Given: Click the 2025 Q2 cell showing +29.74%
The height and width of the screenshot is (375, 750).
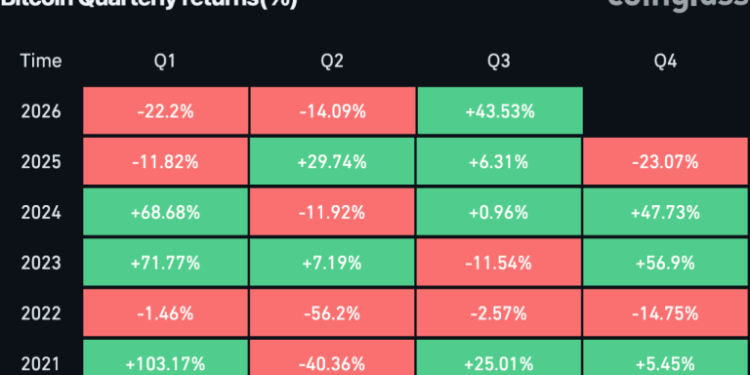Looking at the screenshot, I should [332, 161].
